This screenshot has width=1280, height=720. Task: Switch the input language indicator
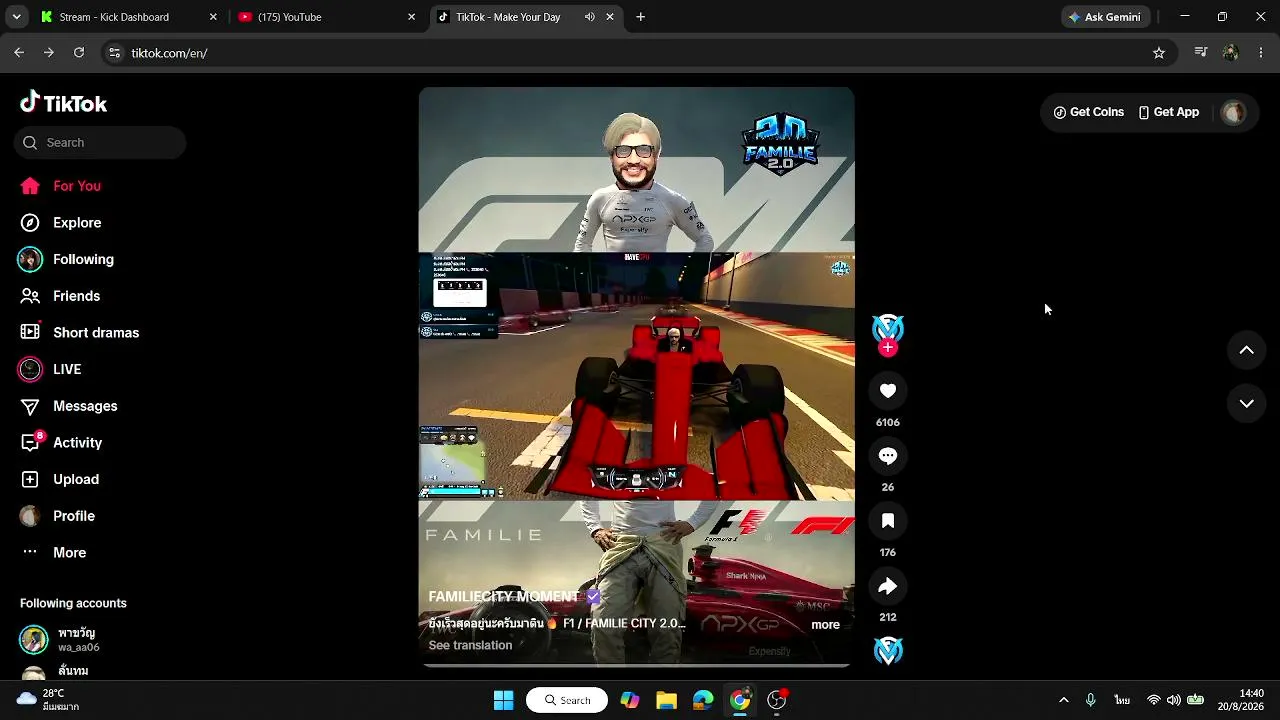[x=1123, y=700]
